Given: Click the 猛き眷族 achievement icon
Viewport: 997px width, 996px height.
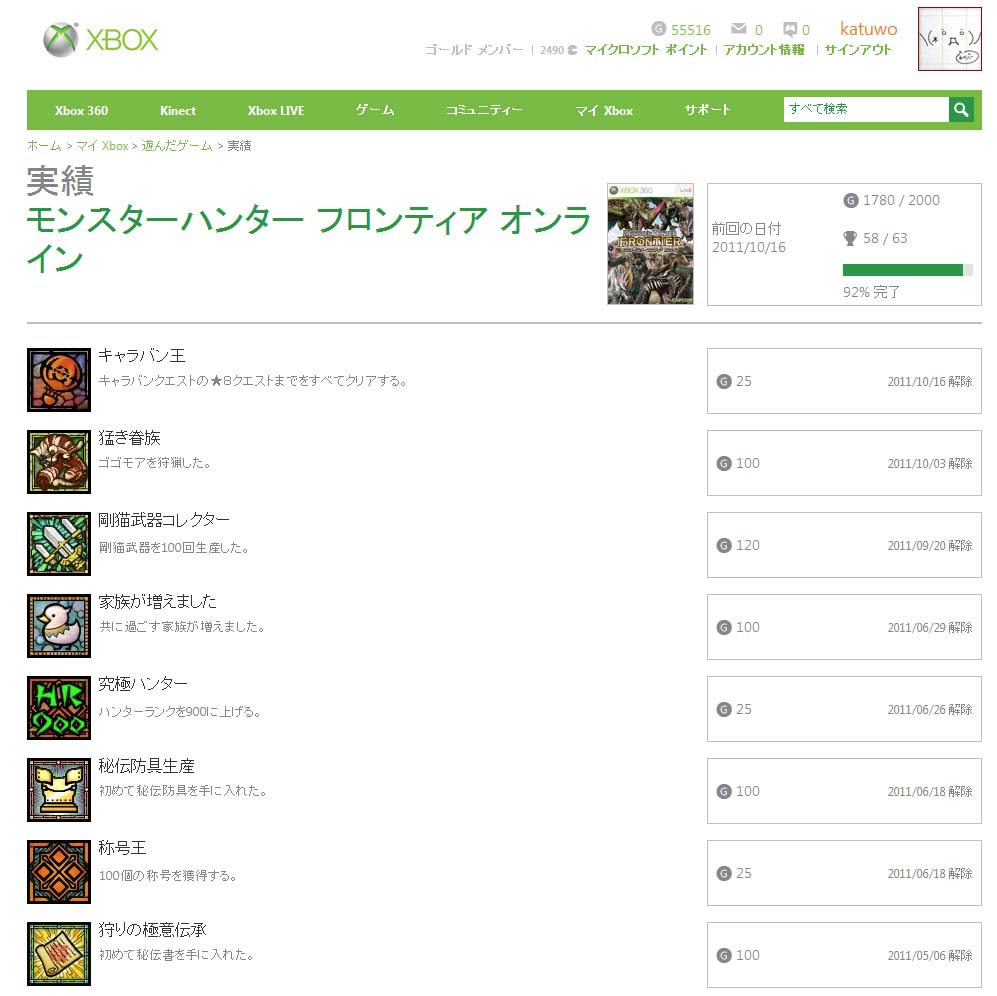Looking at the screenshot, I should click(x=58, y=462).
